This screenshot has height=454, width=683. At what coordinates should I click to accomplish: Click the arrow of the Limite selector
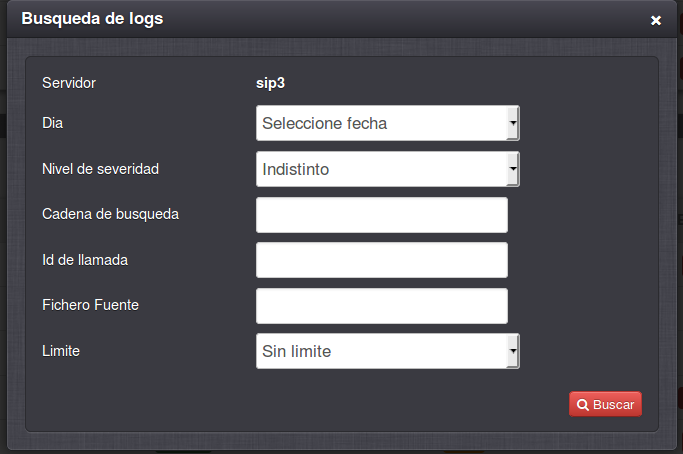click(x=513, y=352)
